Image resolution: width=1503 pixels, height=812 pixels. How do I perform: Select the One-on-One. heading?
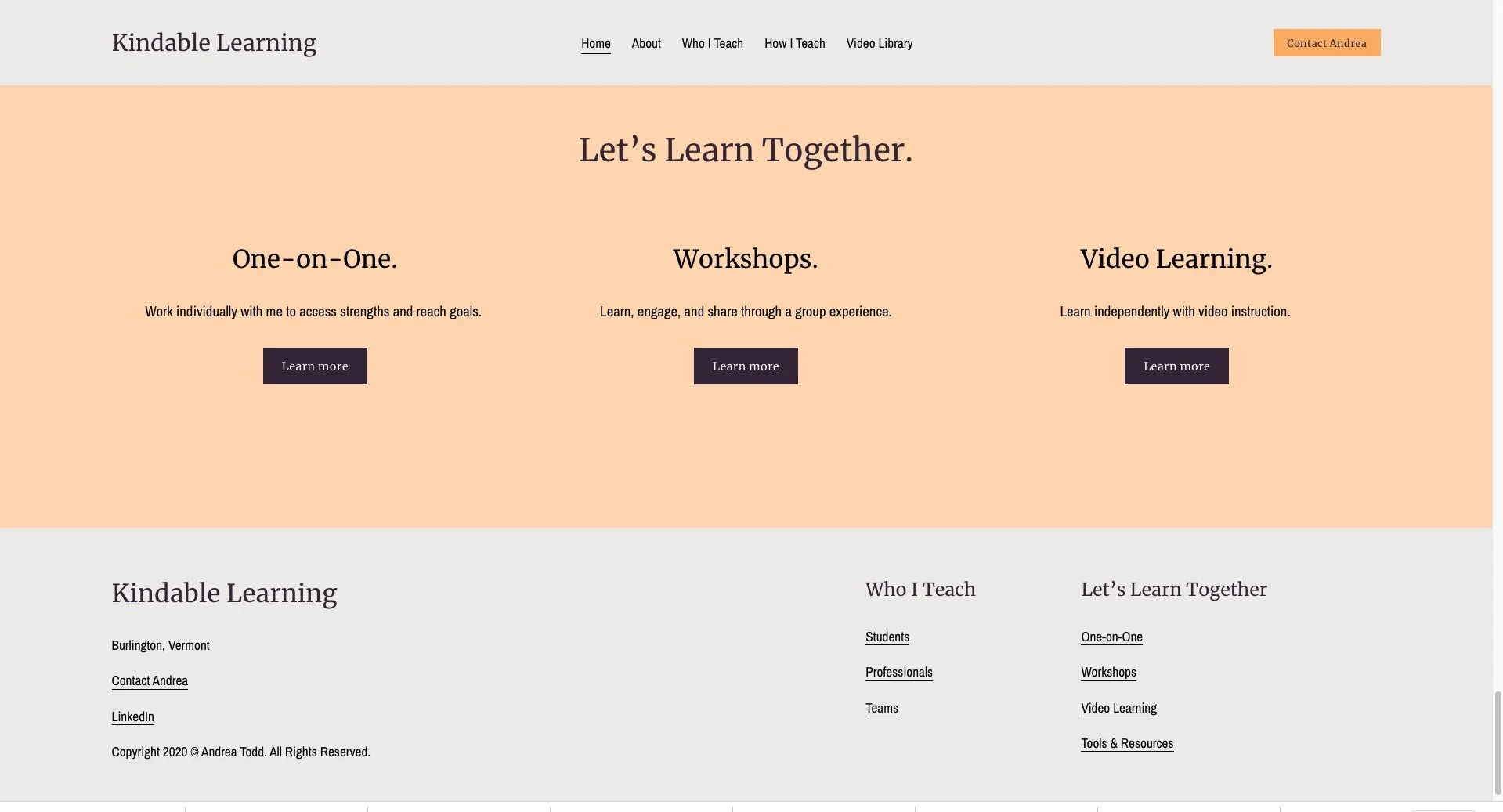point(315,258)
